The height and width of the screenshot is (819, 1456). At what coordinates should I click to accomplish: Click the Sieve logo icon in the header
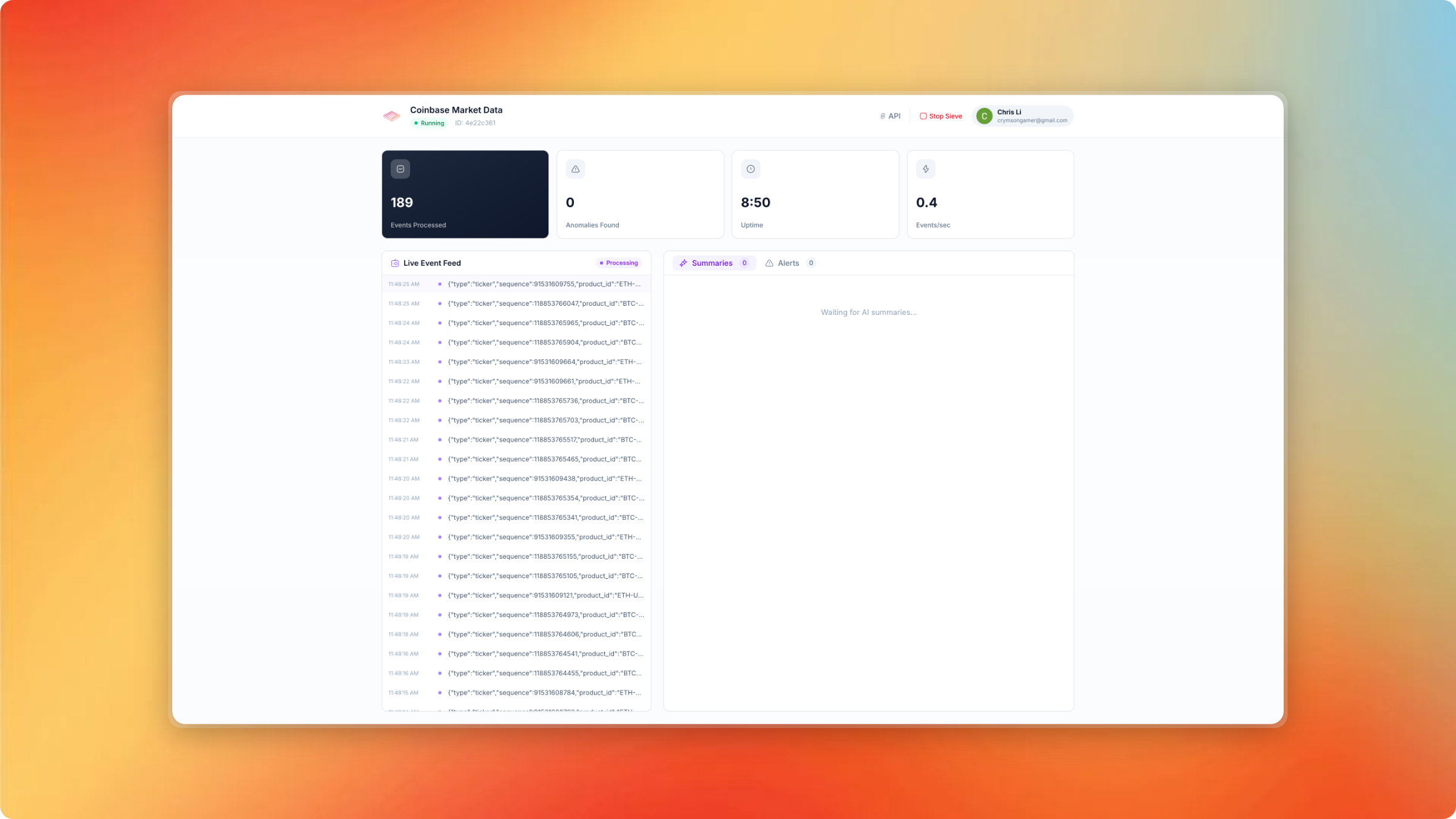[391, 116]
